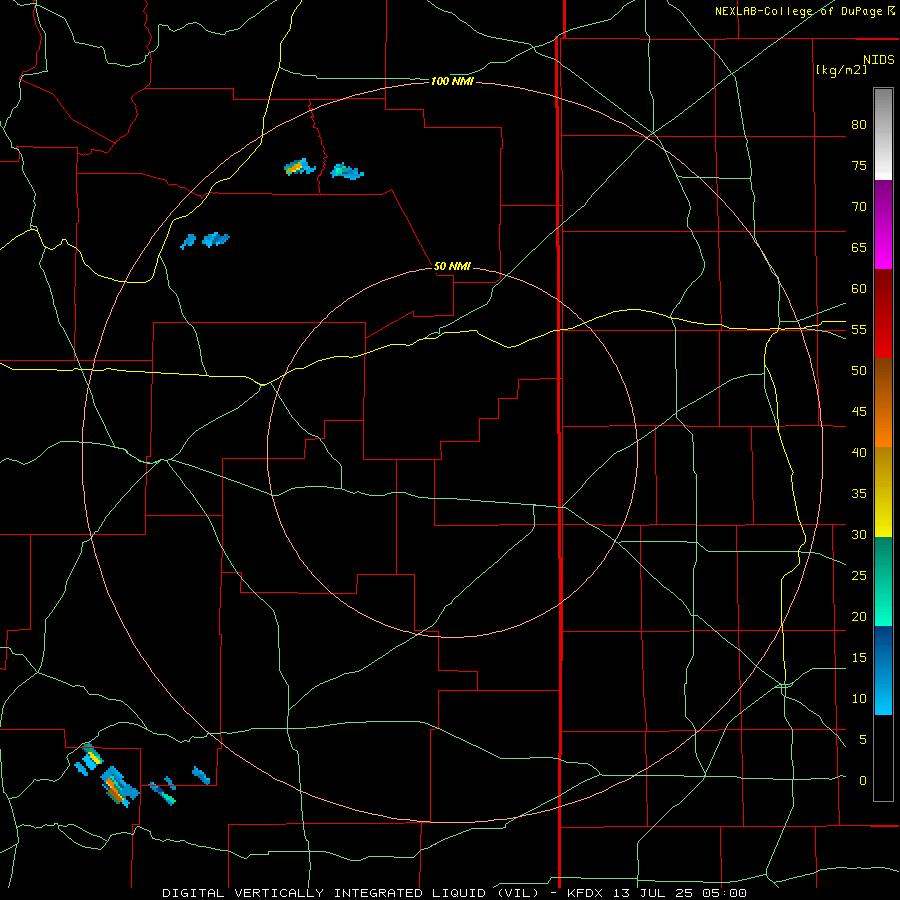900x900 pixels.
Task: Click the northern echo with the orange core
Action: 300,167
